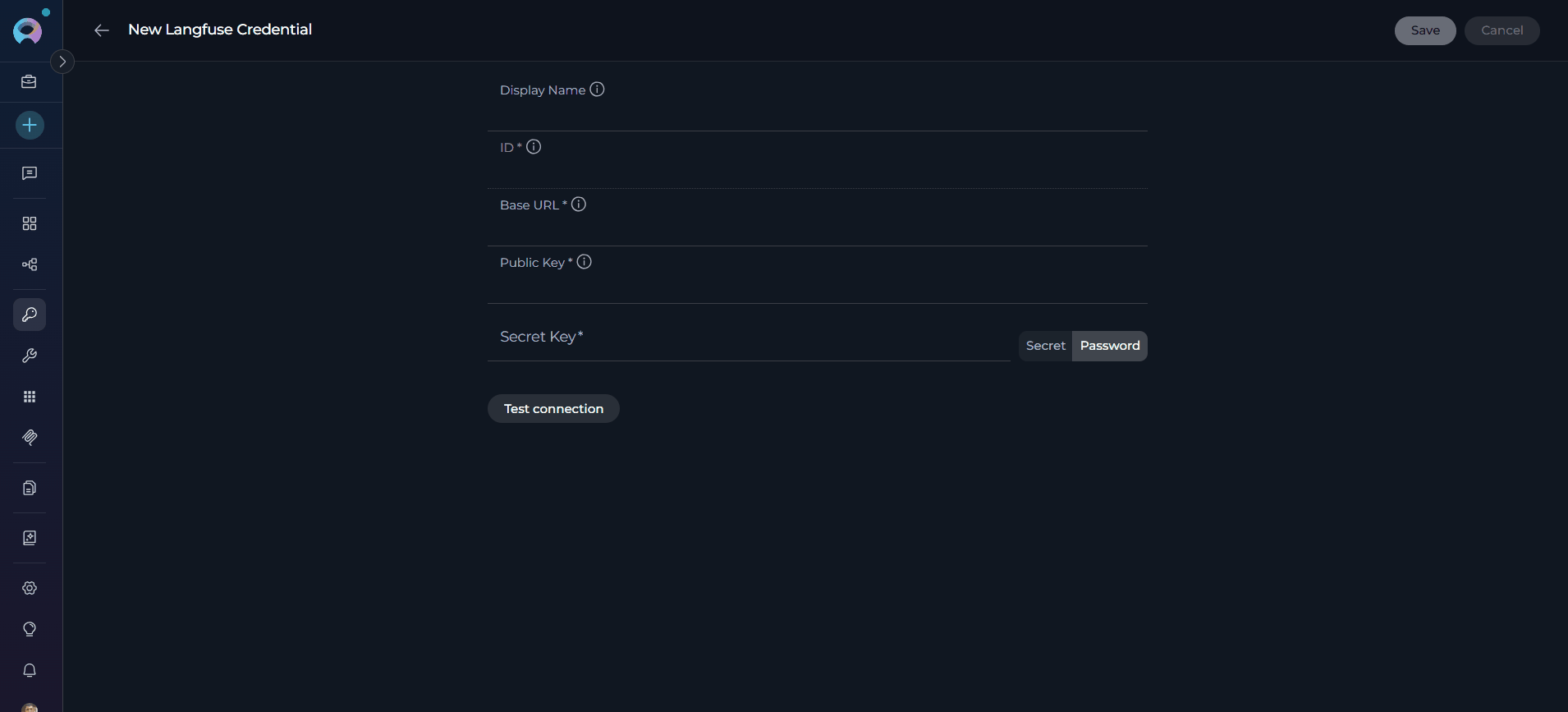Open the nine-dot grid apps icon
Image resolution: width=1568 pixels, height=712 pixels.
point(30,397)
